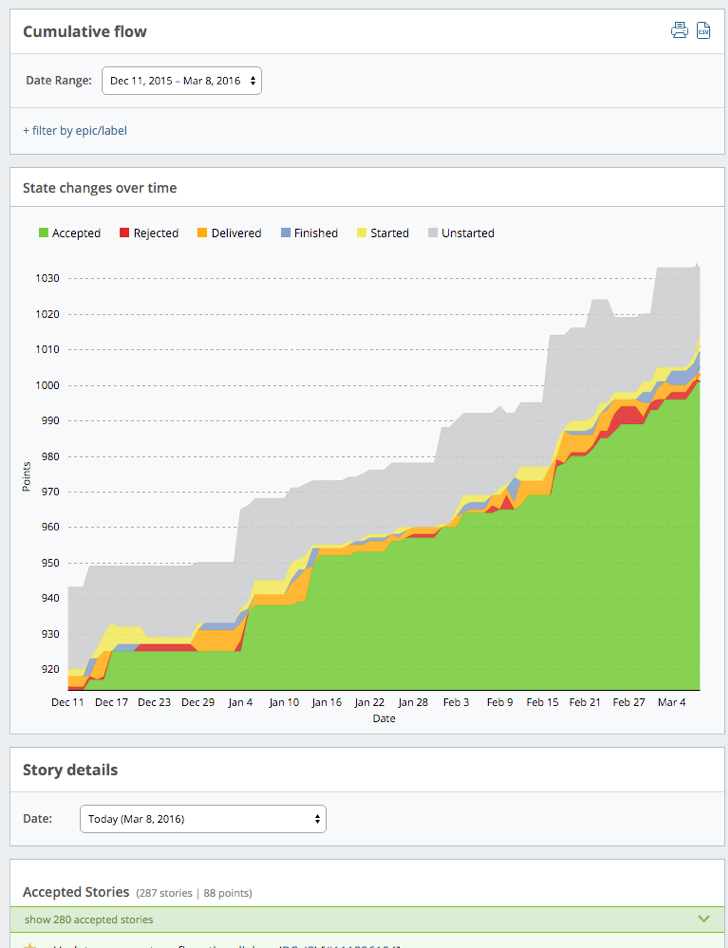
Task: Click the green Accepted area in chart
Action: pyautogui.click(x=400, y=620)
